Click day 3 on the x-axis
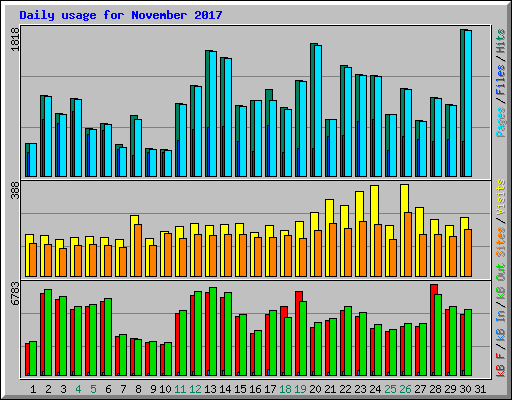 [x=63, y=389]
